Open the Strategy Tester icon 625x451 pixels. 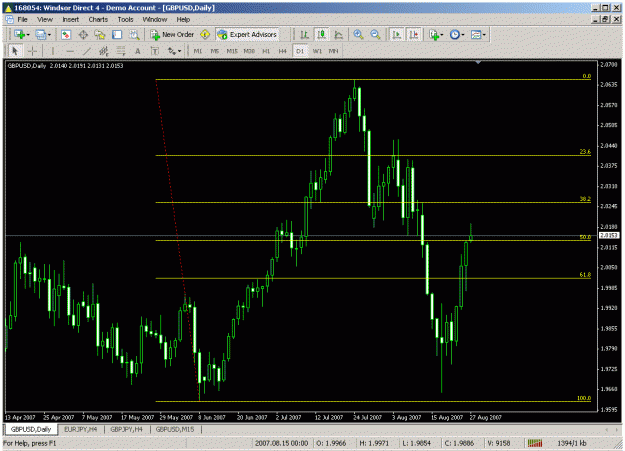[x=134, y=35]
